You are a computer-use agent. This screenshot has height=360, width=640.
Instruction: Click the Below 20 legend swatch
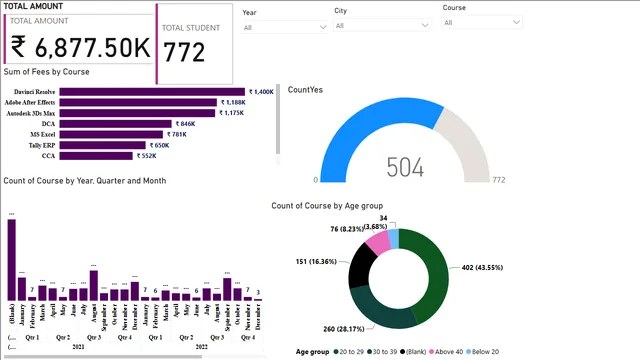469,352
